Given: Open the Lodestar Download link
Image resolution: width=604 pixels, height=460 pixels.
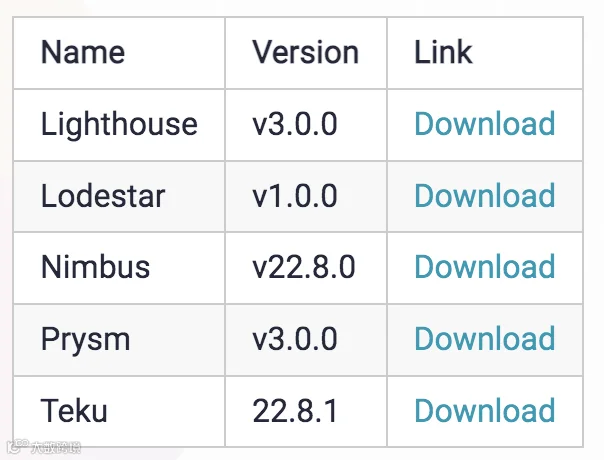Looking at the screenshot, I should click(x=485, y=196).
